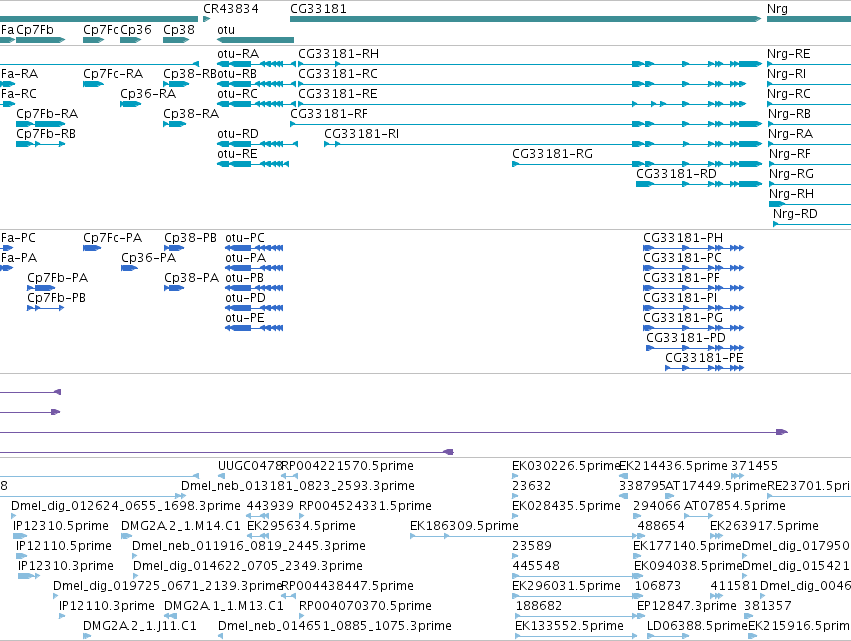Select the CR43834 gene label
This screenshot has height=641, width=851.
click(x=231, y=9)
